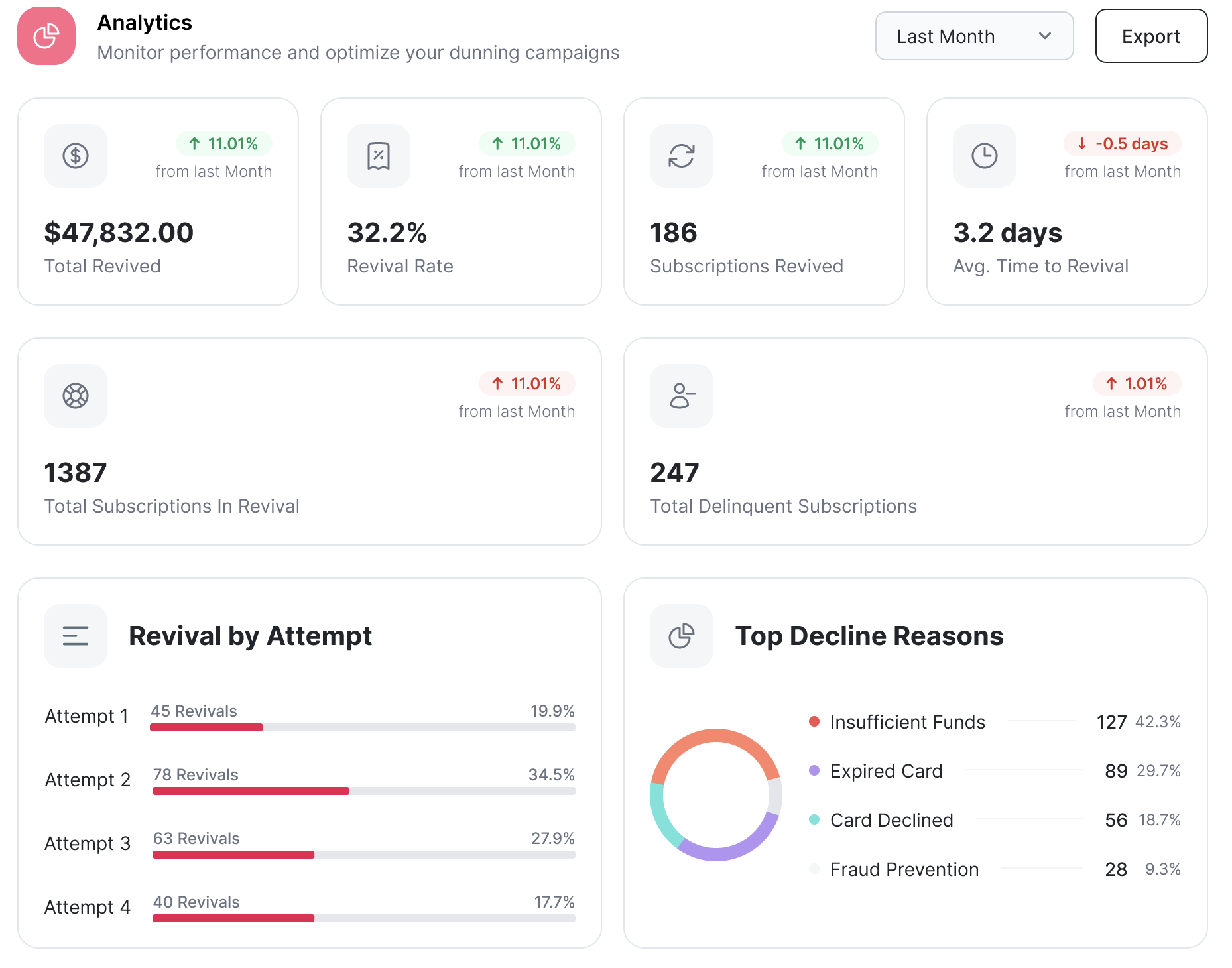The image size is (1232, 968).
Task: Click the decline reasons donut chart
Action: click(x=716, y=795)
